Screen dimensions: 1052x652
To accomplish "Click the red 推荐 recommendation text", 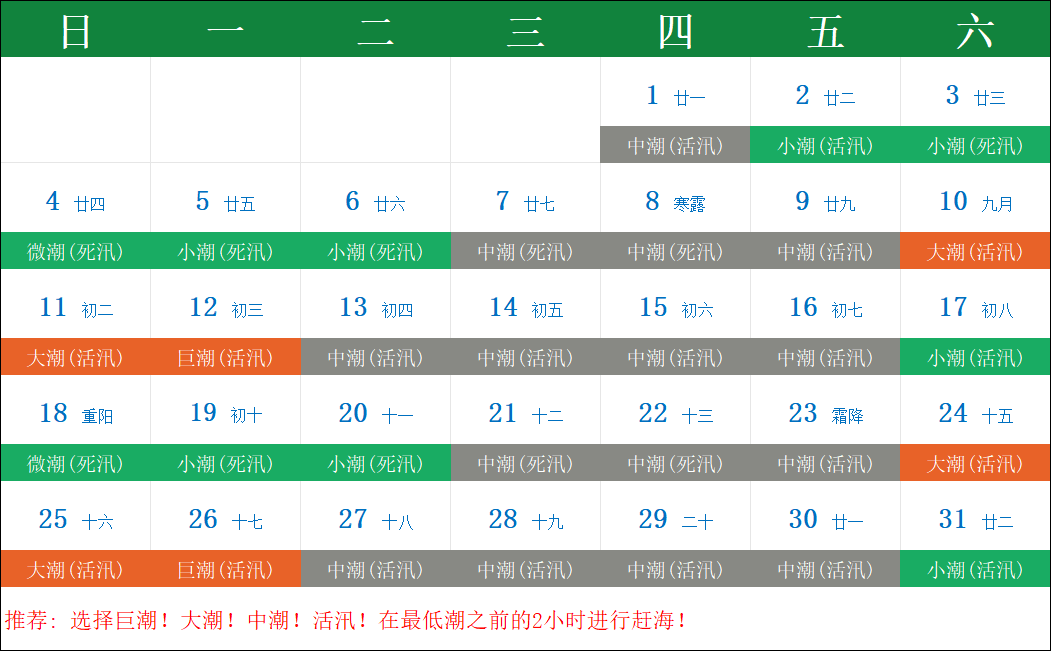I will (x=346, y=620).
